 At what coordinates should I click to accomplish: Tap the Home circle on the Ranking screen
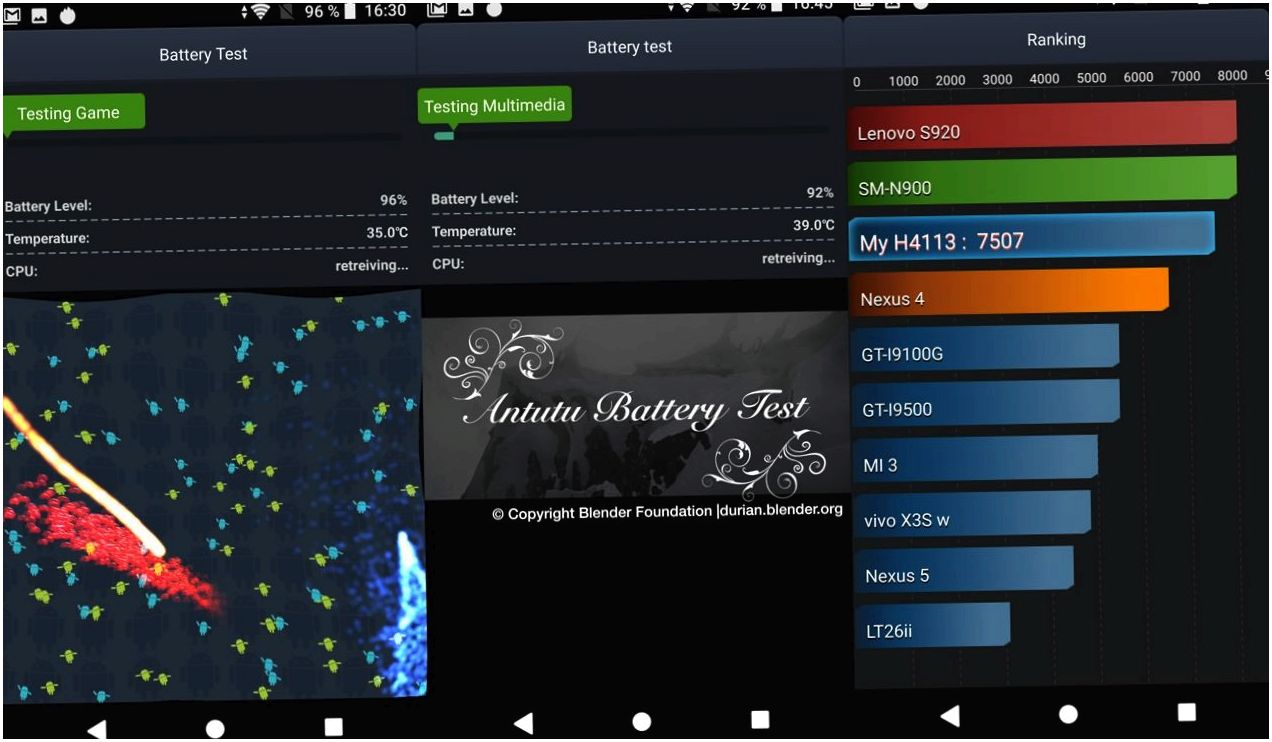(1068, 713)
